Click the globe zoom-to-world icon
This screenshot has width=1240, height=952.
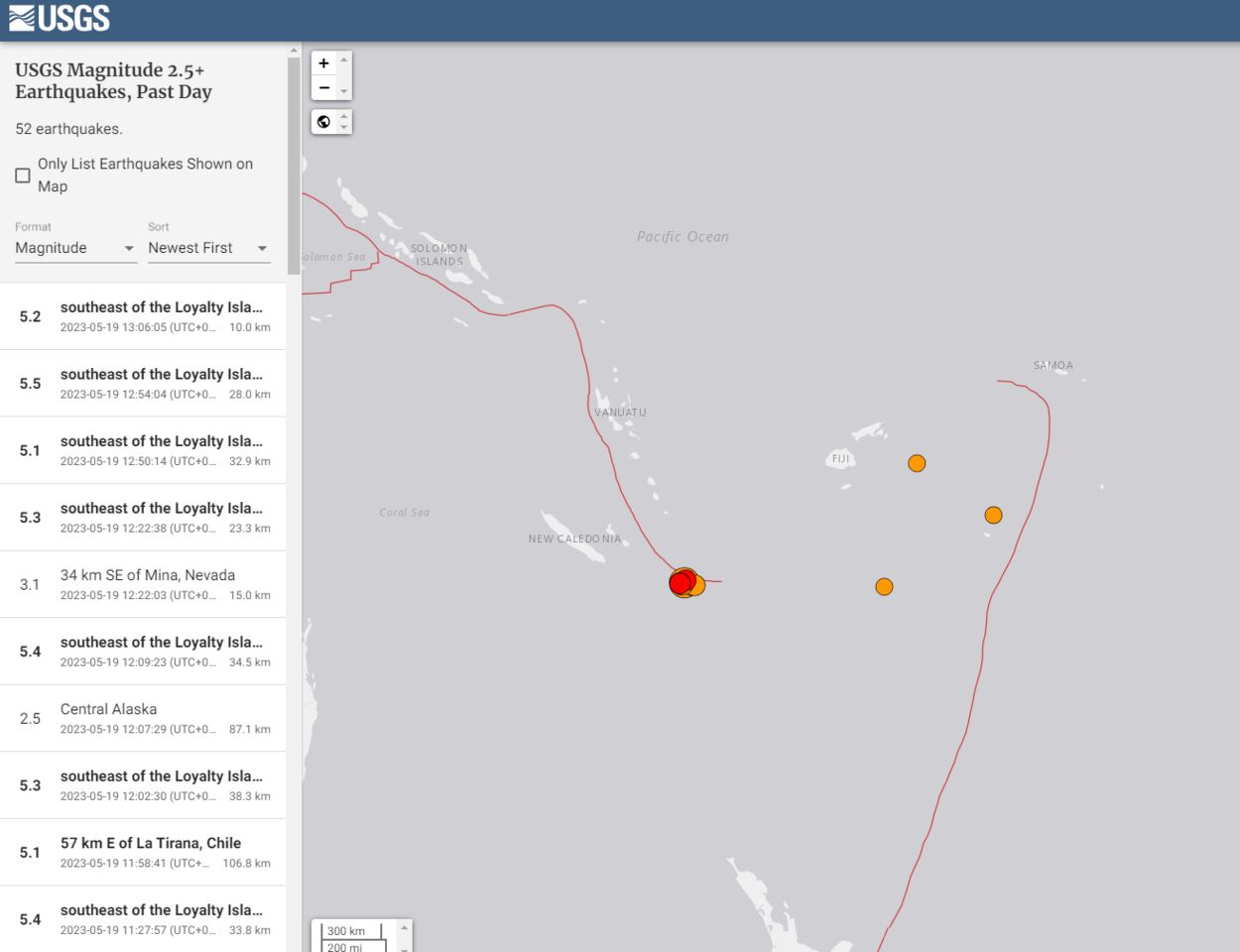pyautogui.click(x=323, y=122)
